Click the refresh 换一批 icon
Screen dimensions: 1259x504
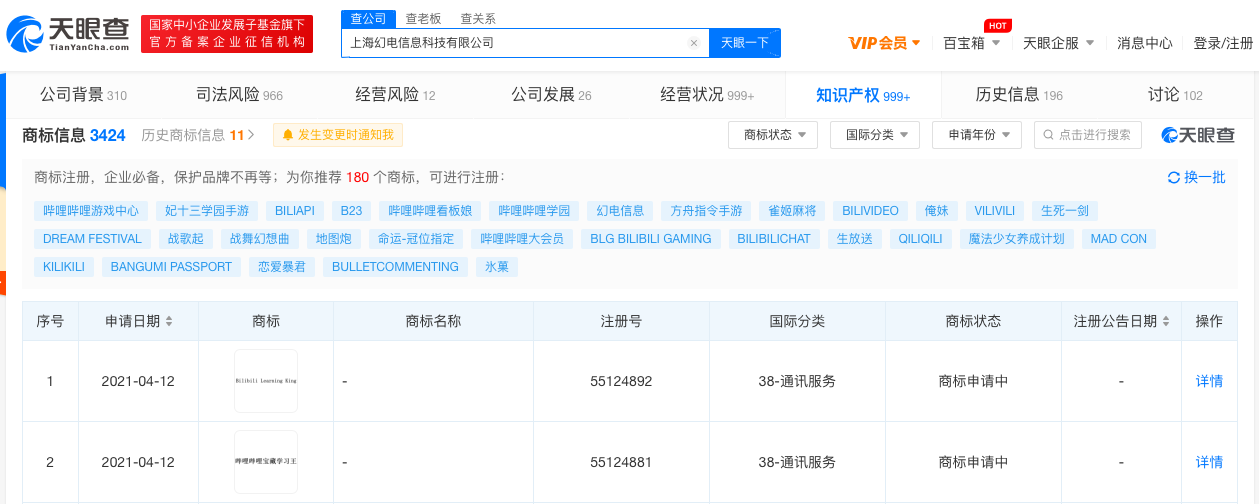click(1174, 177)
